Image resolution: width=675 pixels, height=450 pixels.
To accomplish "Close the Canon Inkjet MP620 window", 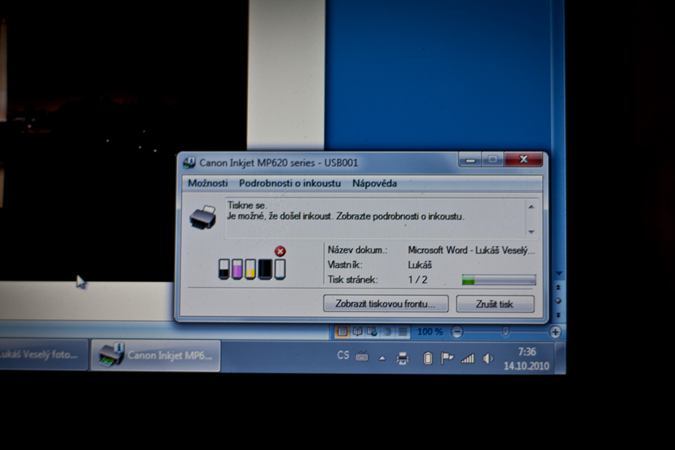I will pos(523,160).
